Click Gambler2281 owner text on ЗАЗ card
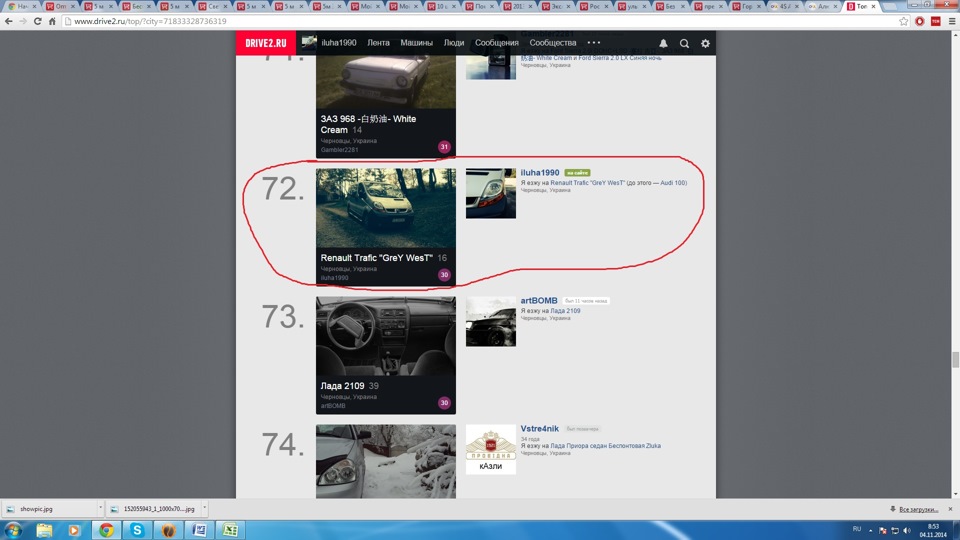Screen dimensions: 960x540 click(339, 150)
